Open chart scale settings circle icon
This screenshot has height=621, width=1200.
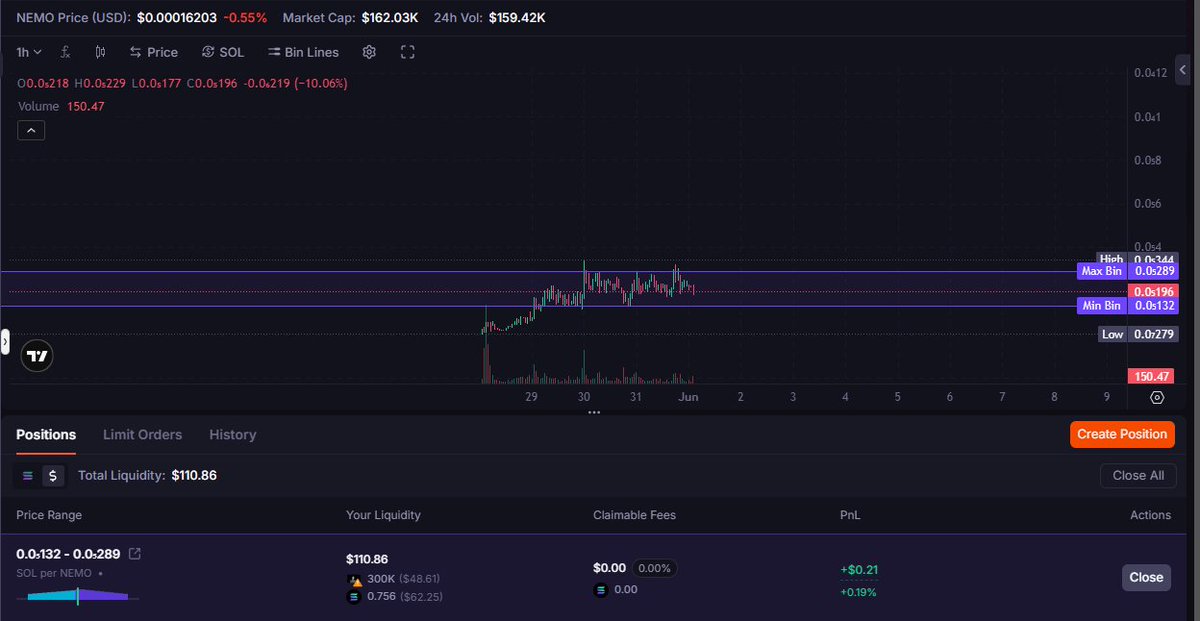[1157, 397]
